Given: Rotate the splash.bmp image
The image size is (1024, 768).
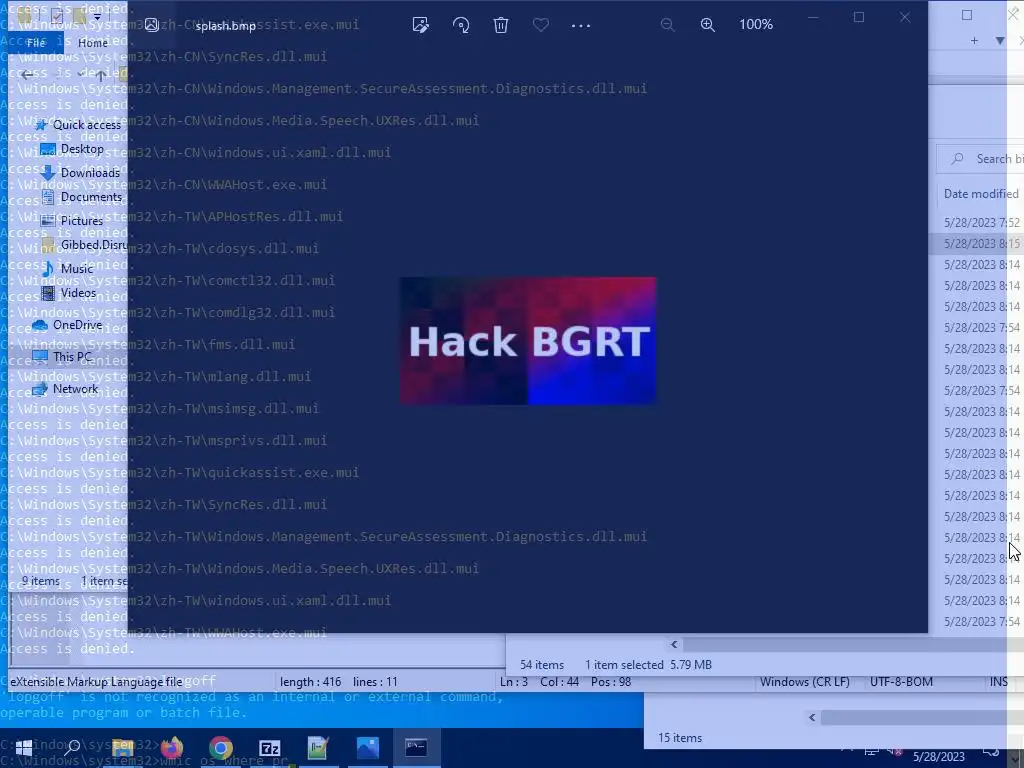Looking at the screenshot, I should point(461,25).
